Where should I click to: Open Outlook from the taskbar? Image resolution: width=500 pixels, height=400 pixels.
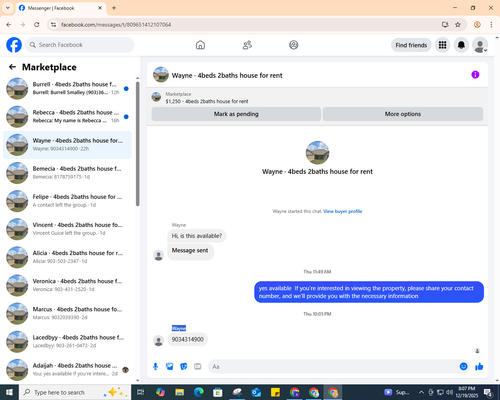click(x=256, y=392)
